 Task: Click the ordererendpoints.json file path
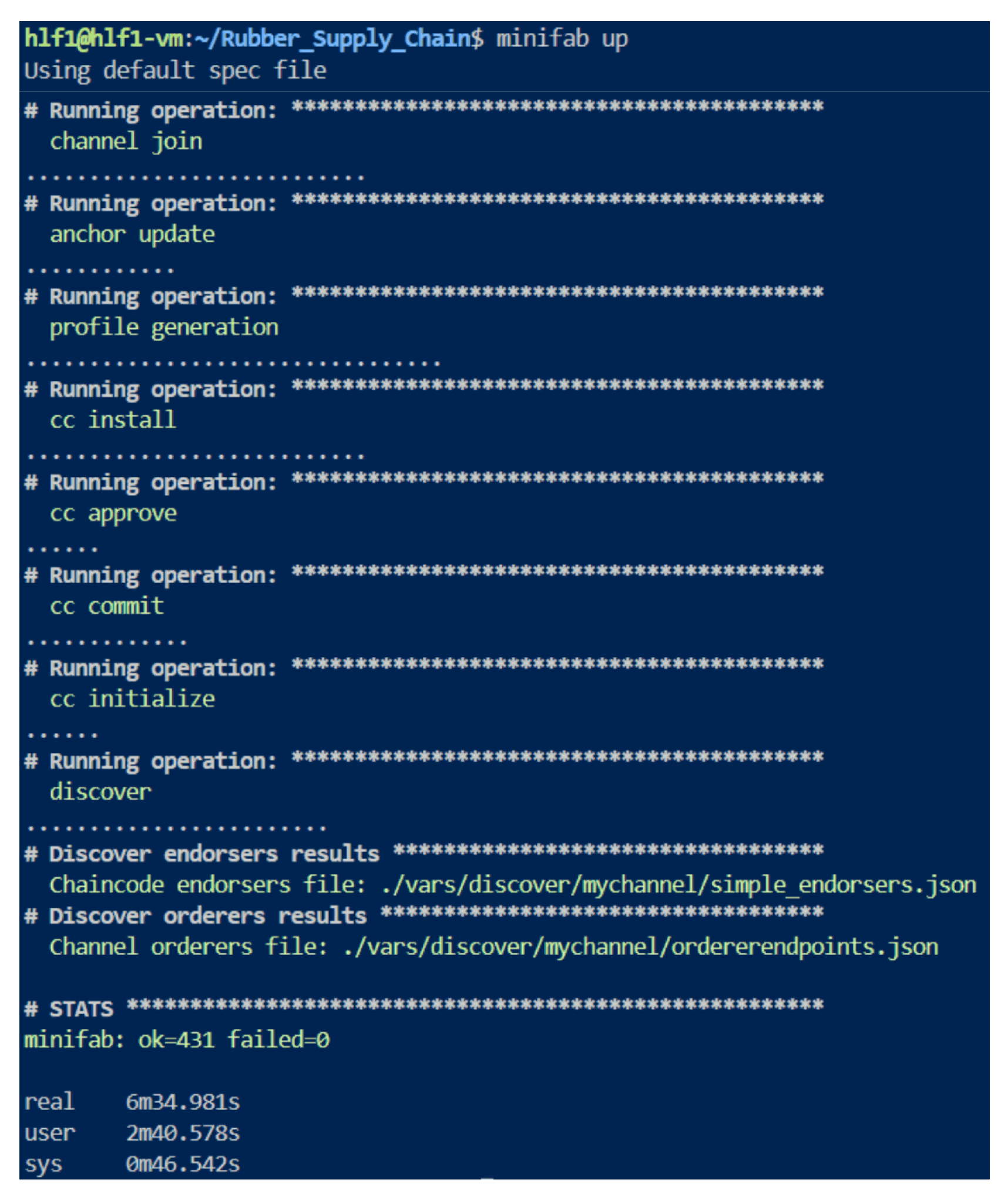click(640, 947)
